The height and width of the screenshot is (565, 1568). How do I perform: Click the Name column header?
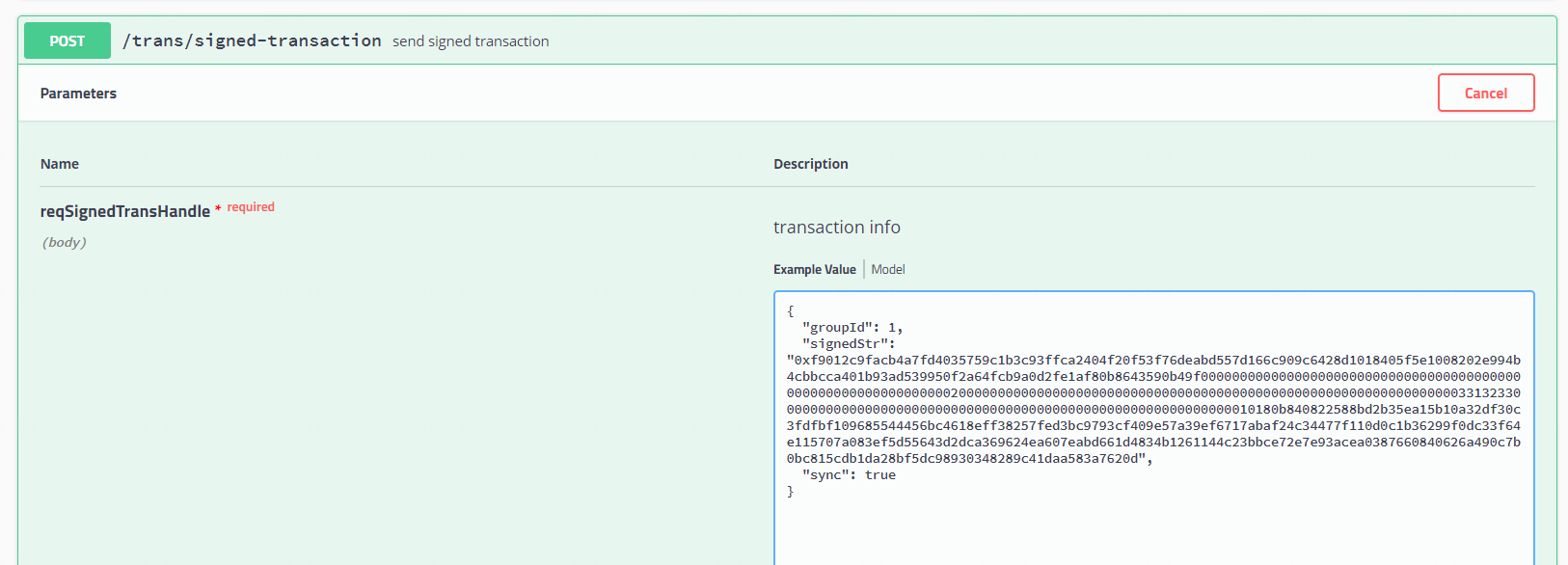pyautogui.click(x=60, y=164)
